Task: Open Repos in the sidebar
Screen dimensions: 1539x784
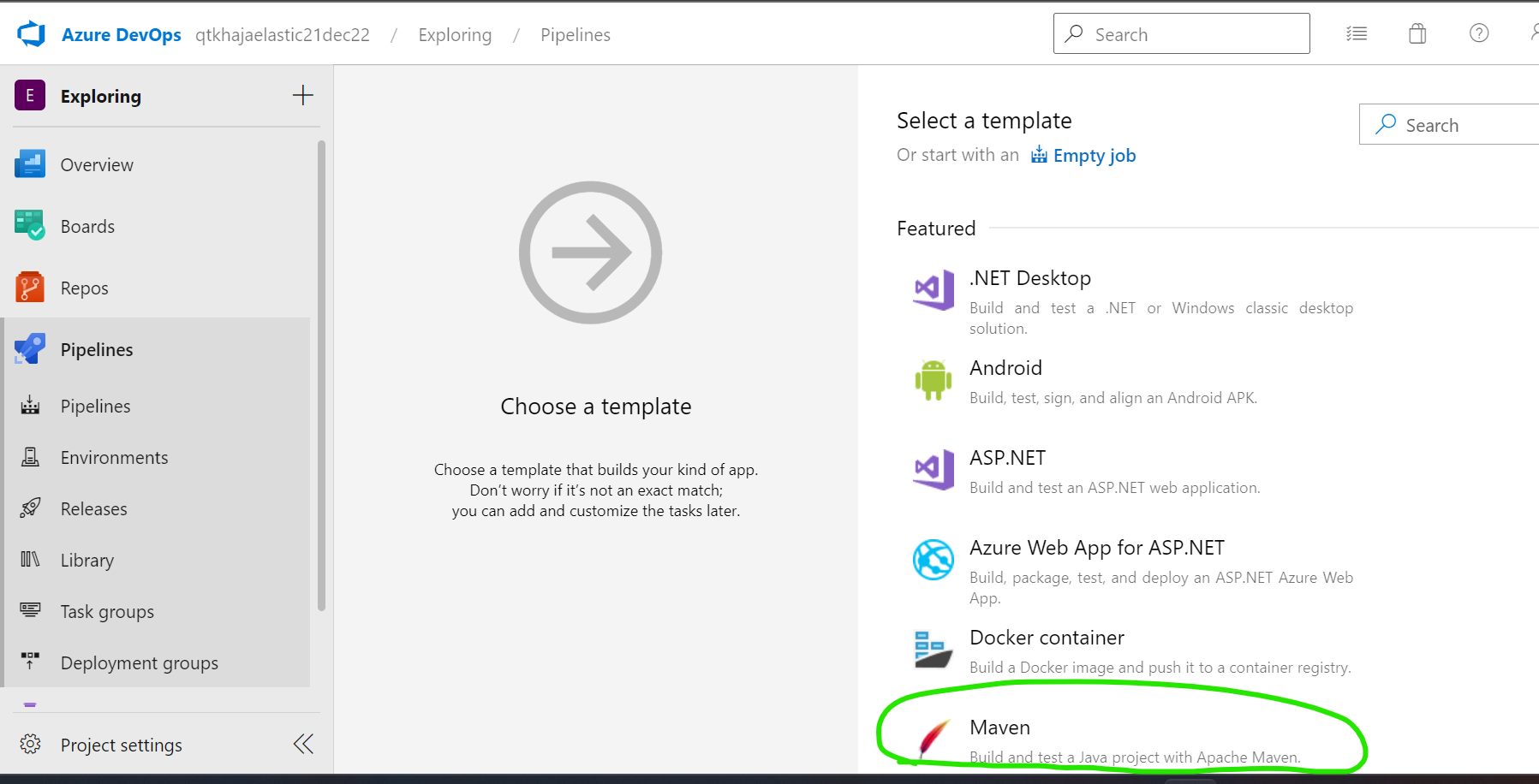Action: click(x=84, y=288)
